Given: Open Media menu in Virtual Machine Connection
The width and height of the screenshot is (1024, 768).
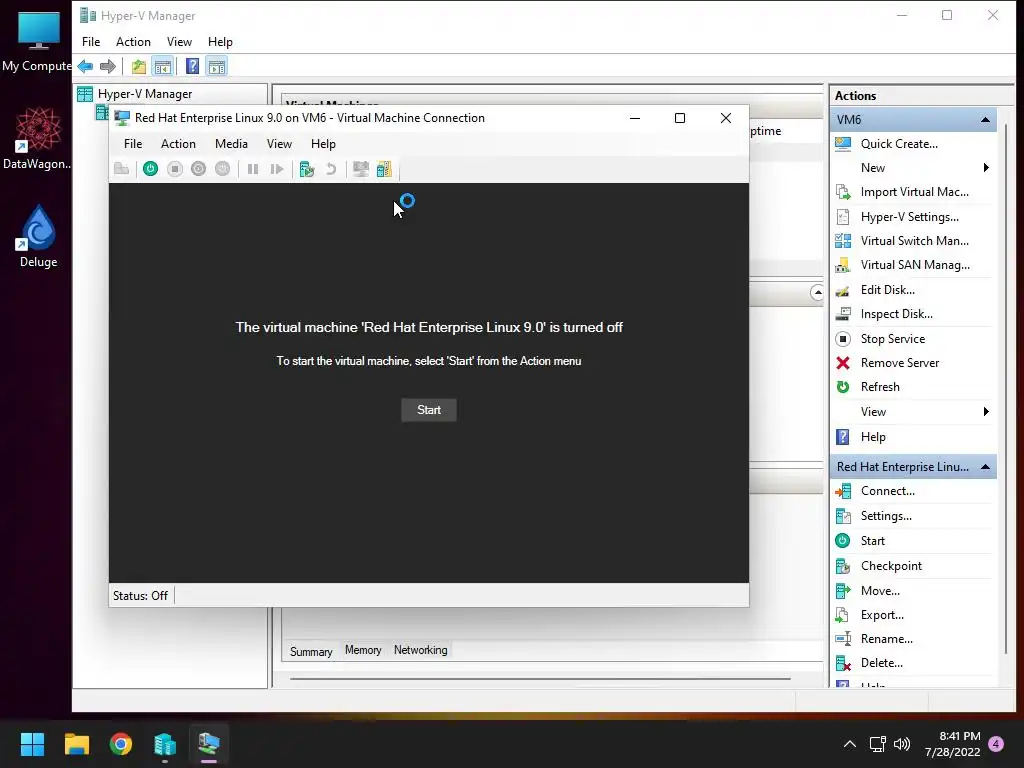Looking at the screenshot, I should click(x=231, y=144).
